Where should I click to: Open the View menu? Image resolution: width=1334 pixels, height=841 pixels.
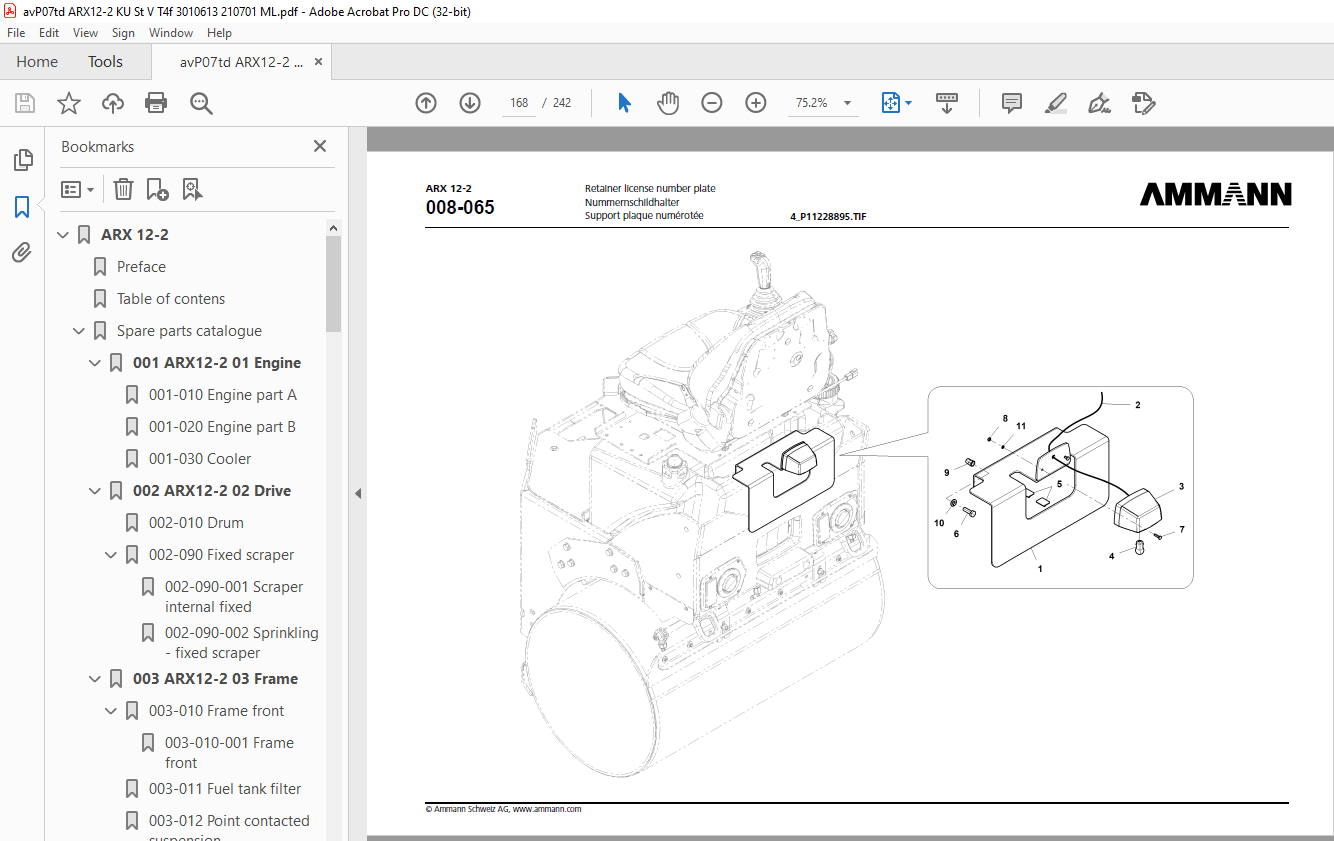point(85,33)
